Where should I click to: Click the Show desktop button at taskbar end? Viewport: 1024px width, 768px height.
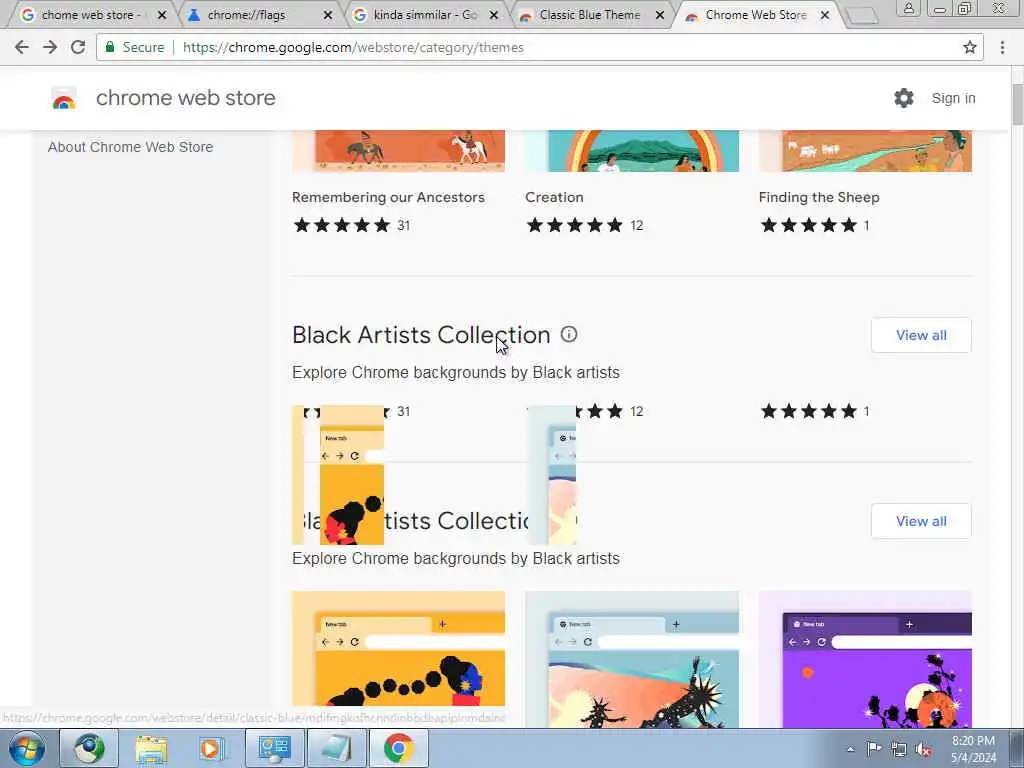(1016, 748)
